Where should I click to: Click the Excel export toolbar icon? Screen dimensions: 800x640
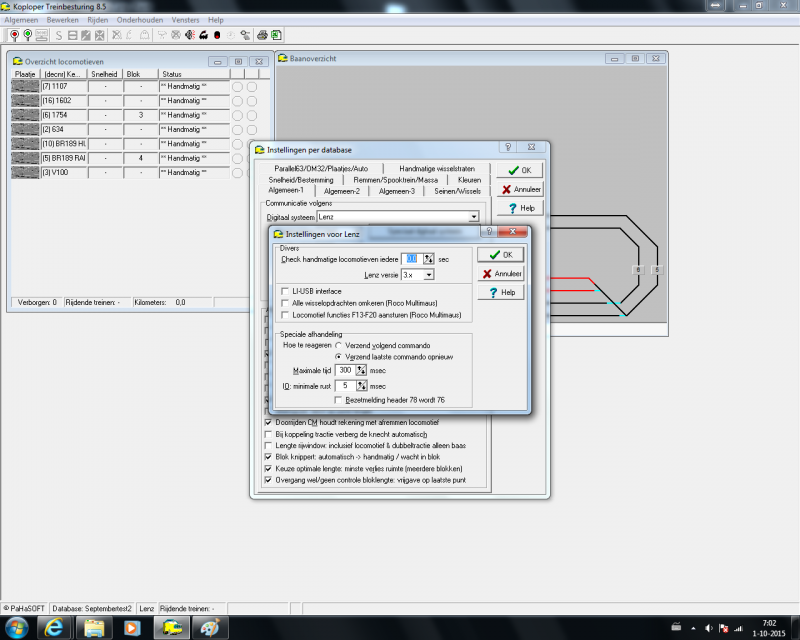click(x=276, y=35)
